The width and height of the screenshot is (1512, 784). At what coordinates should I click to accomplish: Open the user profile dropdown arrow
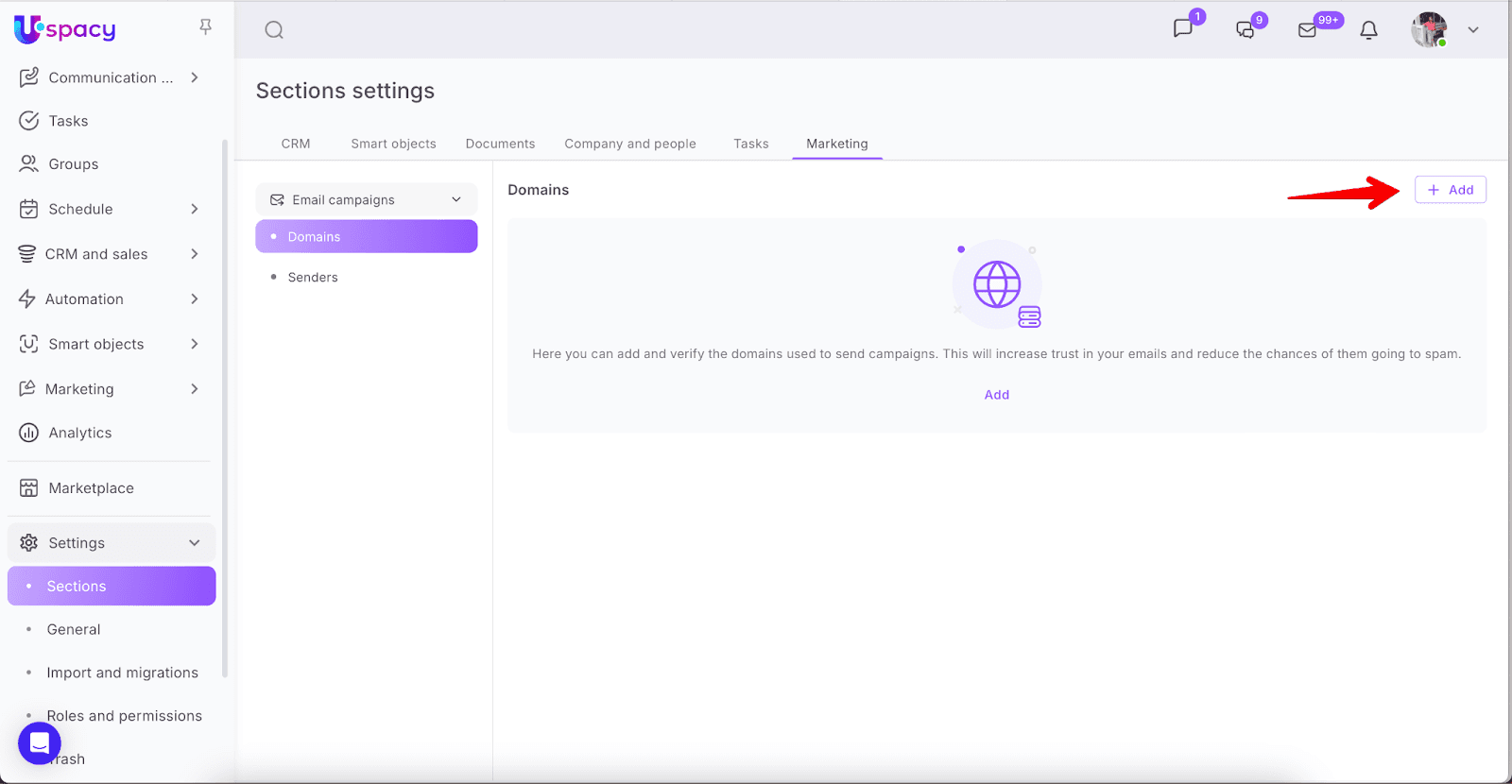(1472, 30)
